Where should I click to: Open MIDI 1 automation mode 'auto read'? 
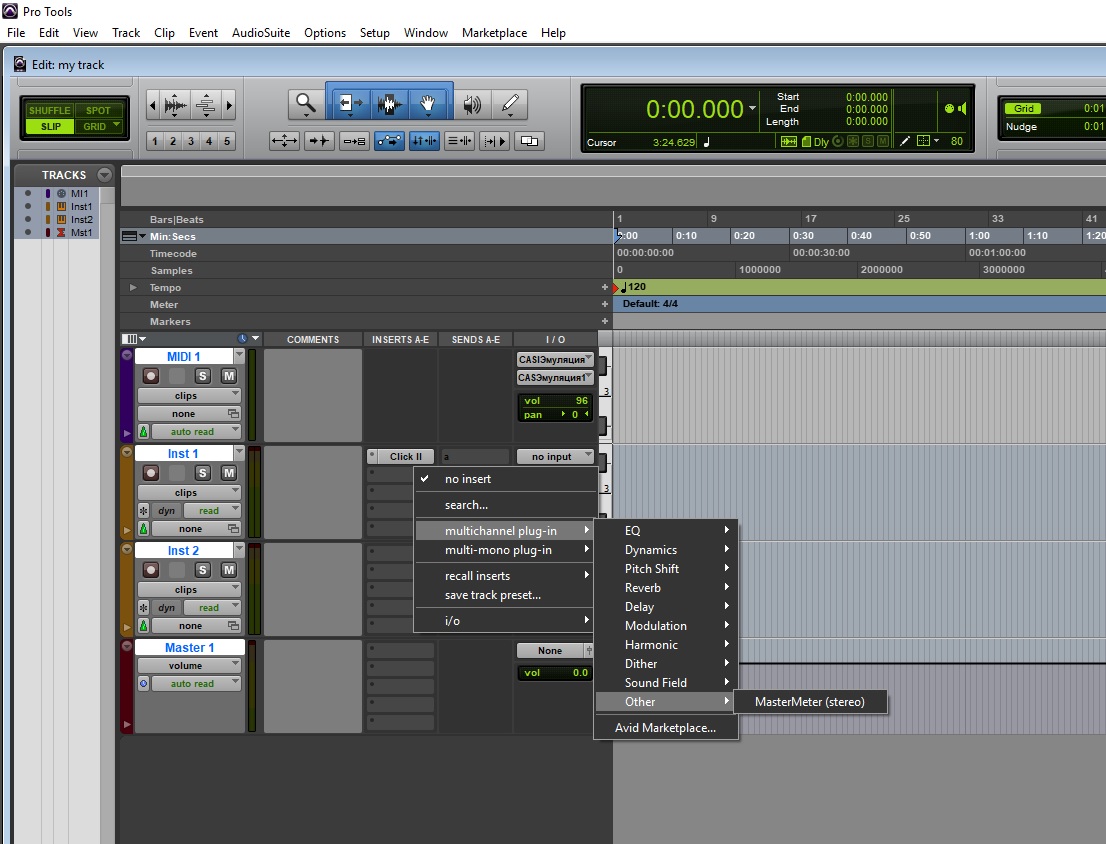pos(196,432)
